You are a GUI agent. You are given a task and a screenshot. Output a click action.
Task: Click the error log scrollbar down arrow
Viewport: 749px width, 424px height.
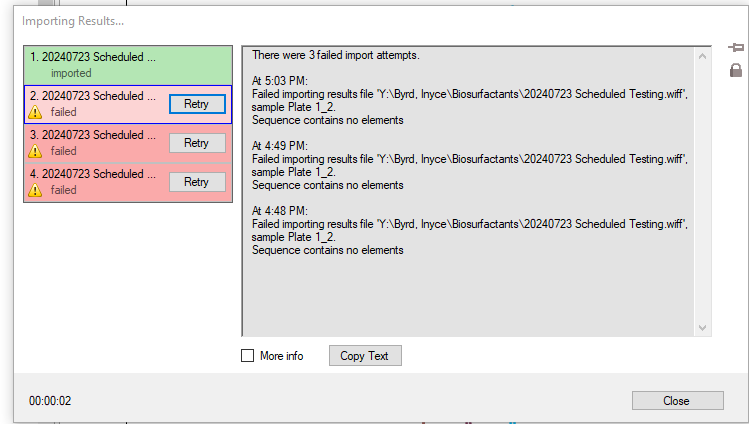click(702, 328)
